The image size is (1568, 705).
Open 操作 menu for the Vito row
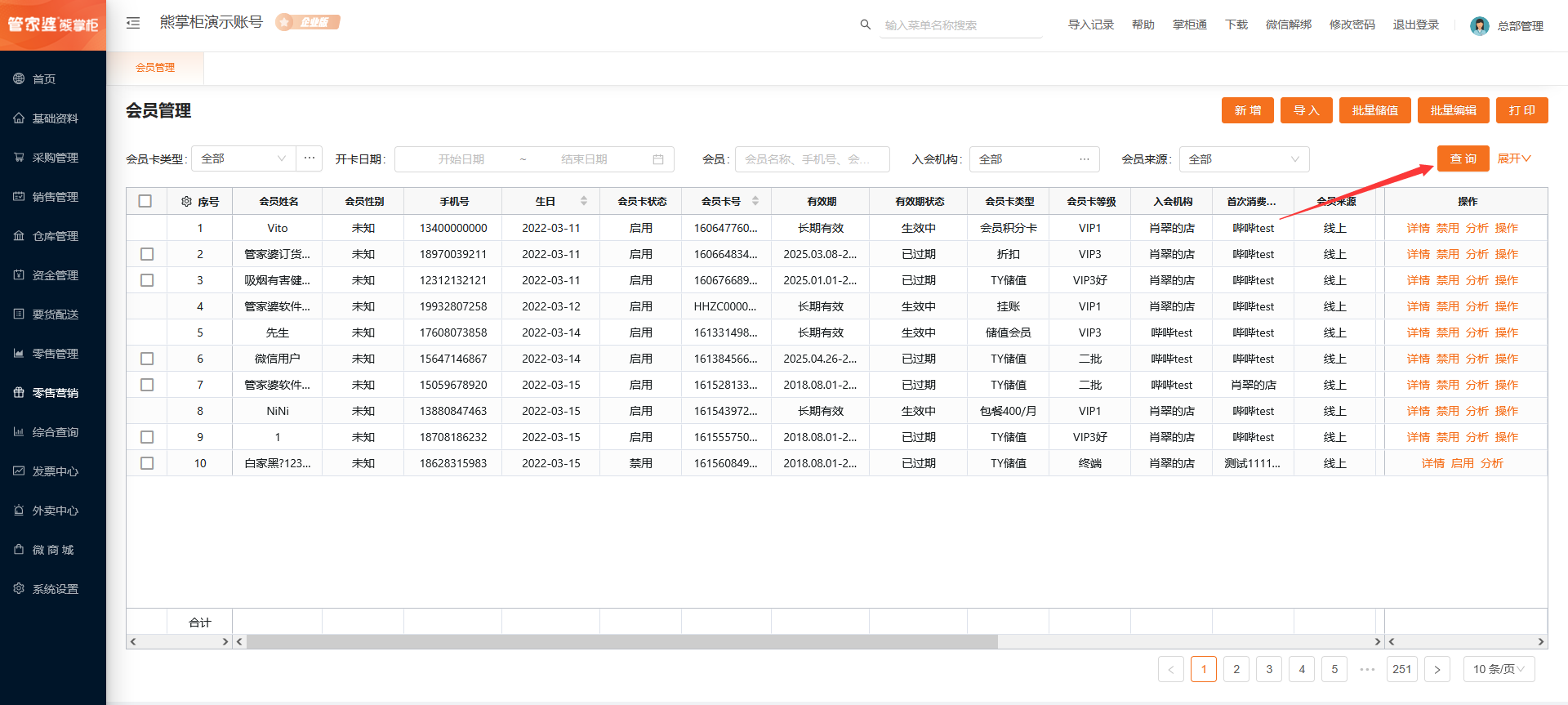1506,228
